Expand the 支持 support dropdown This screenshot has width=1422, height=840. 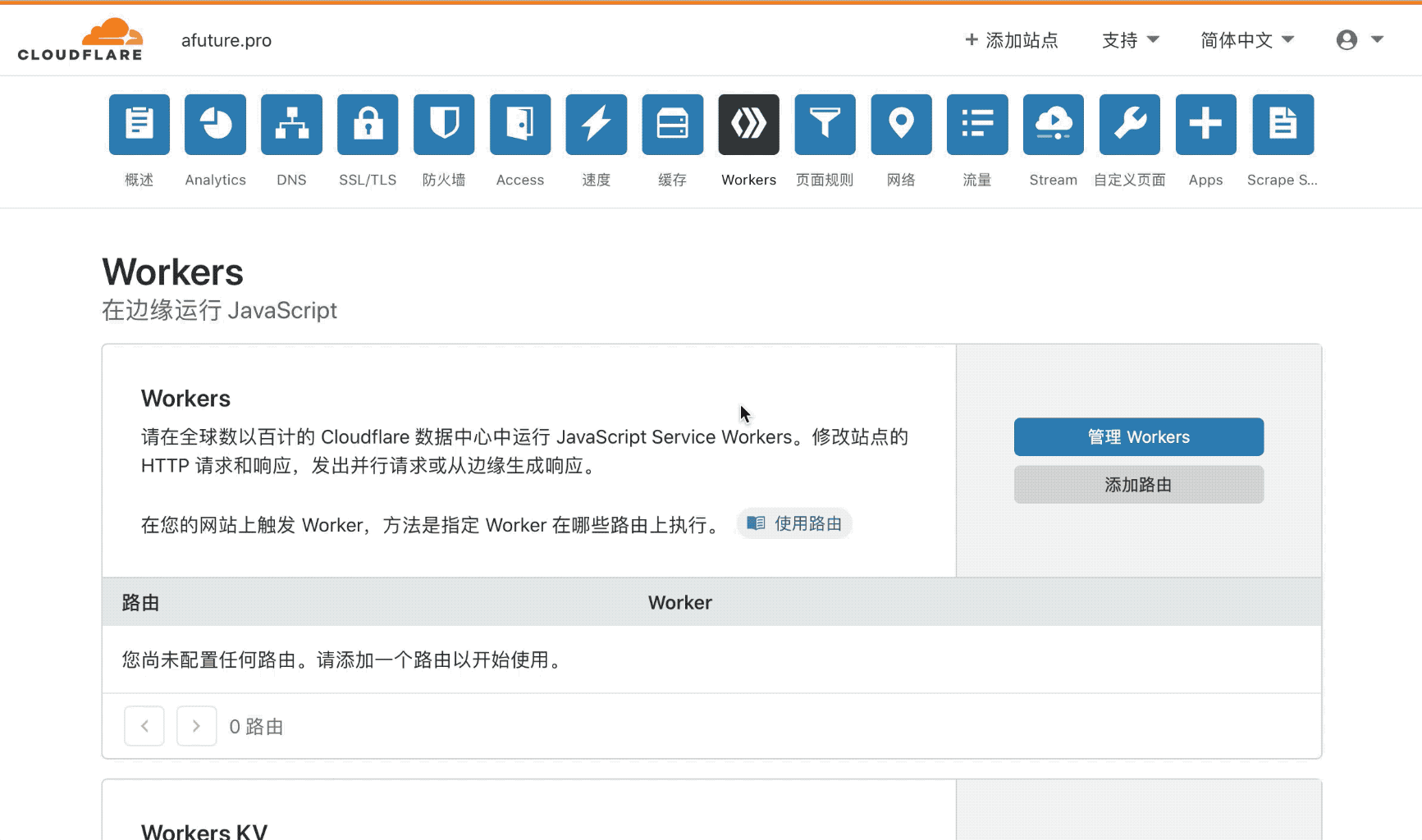[1130, 40]
